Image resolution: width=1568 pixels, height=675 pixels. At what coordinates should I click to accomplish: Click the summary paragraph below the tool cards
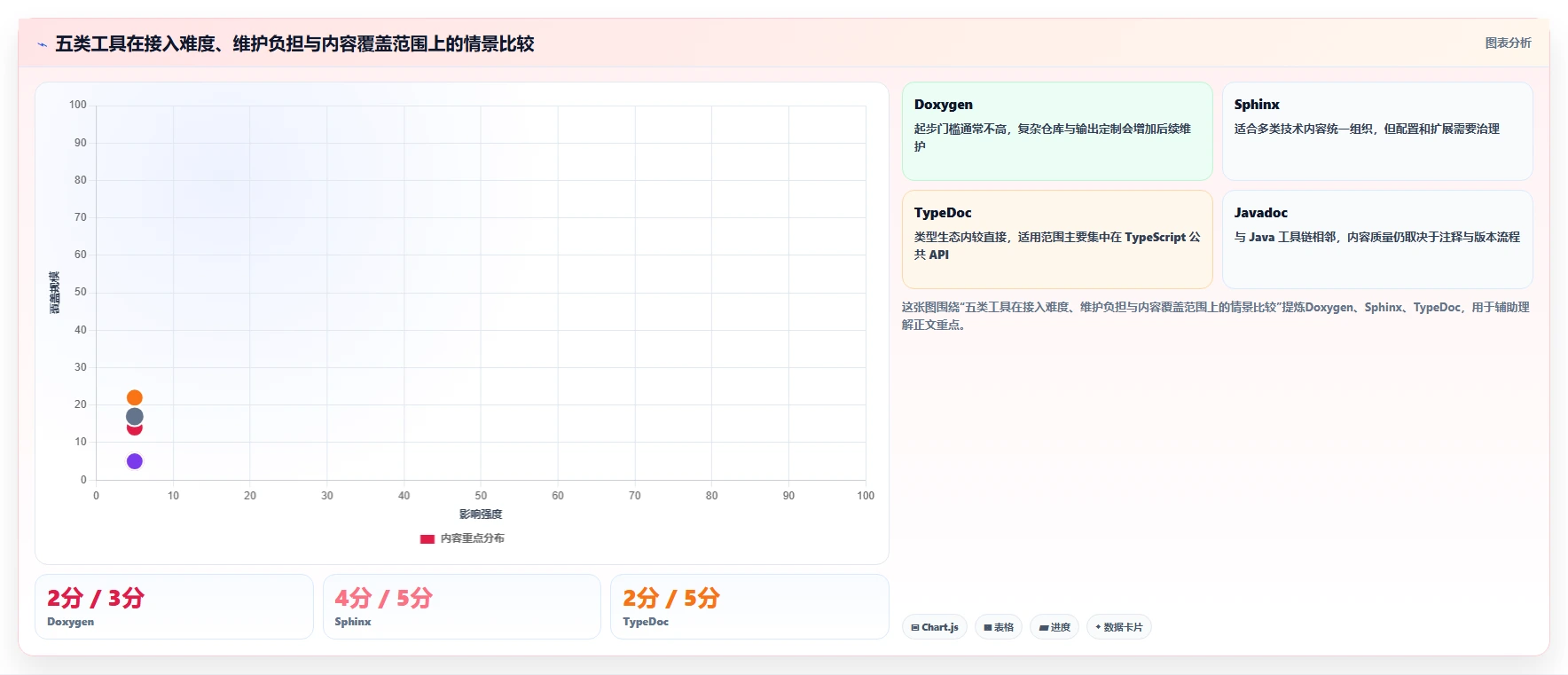coord(1216,316)
